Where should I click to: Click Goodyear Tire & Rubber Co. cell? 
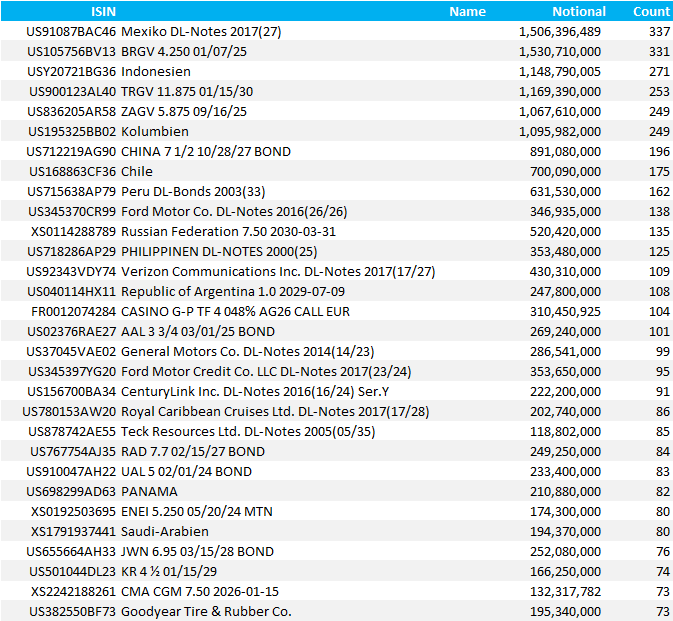coord(206,612)
